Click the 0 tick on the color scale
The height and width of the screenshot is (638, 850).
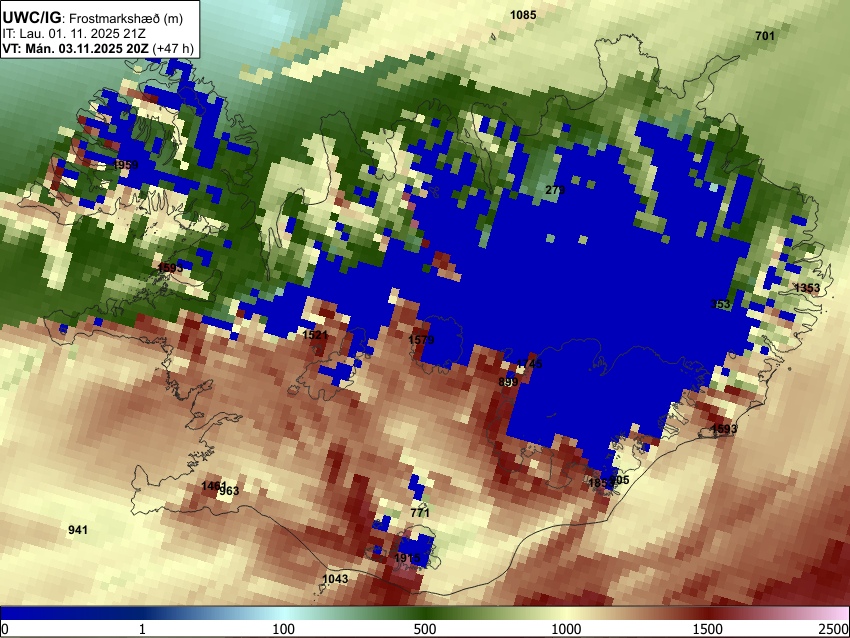click(x=5, y=629)
